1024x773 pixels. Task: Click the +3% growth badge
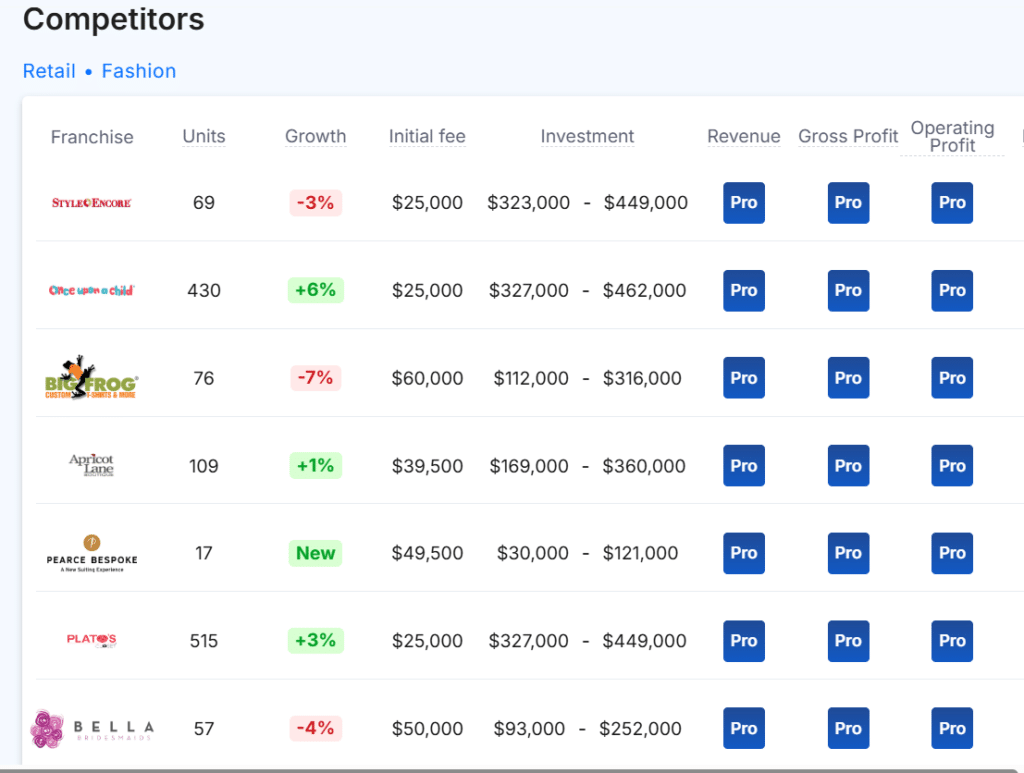tap(315, 640)
